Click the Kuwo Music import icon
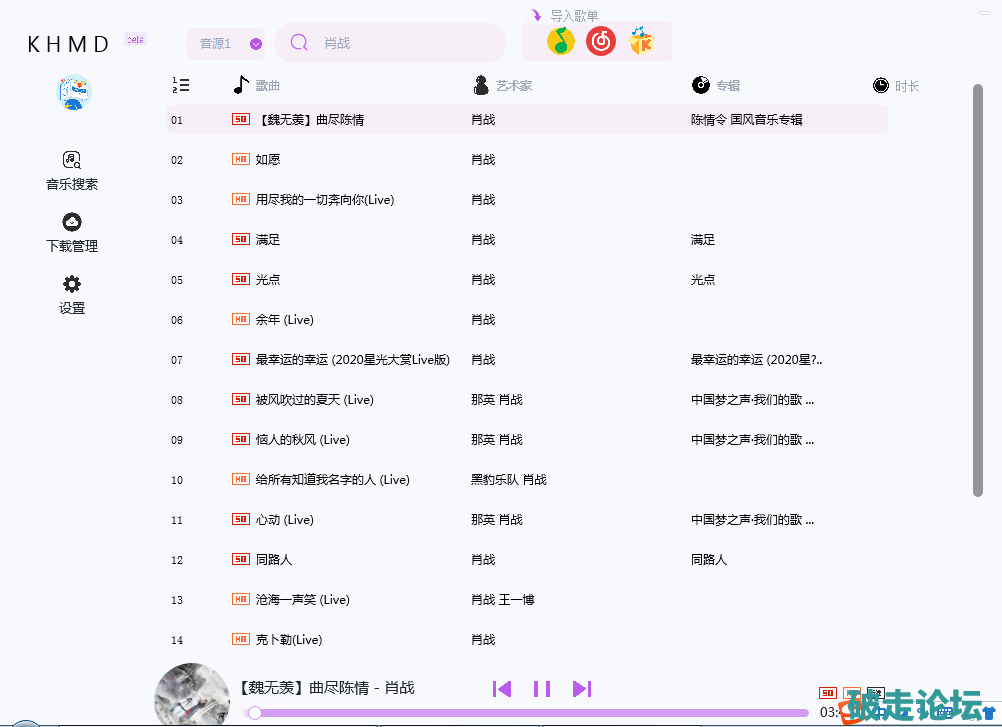This screenshot has height=727, width=1002. pyautogui.click(x=641, y=42)
